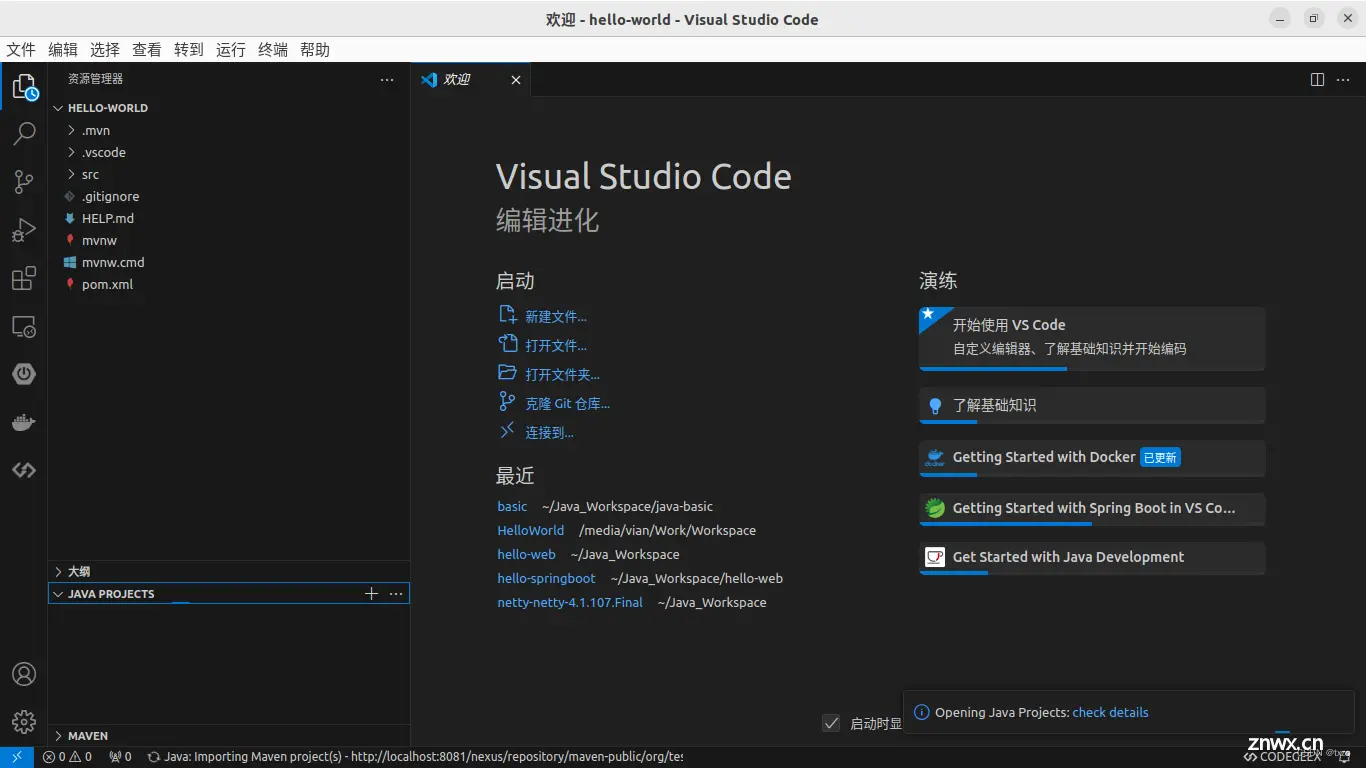This screenshot has height=768, width=1366.
Task: Expand the src folder
Action: (x=229, y=175)
